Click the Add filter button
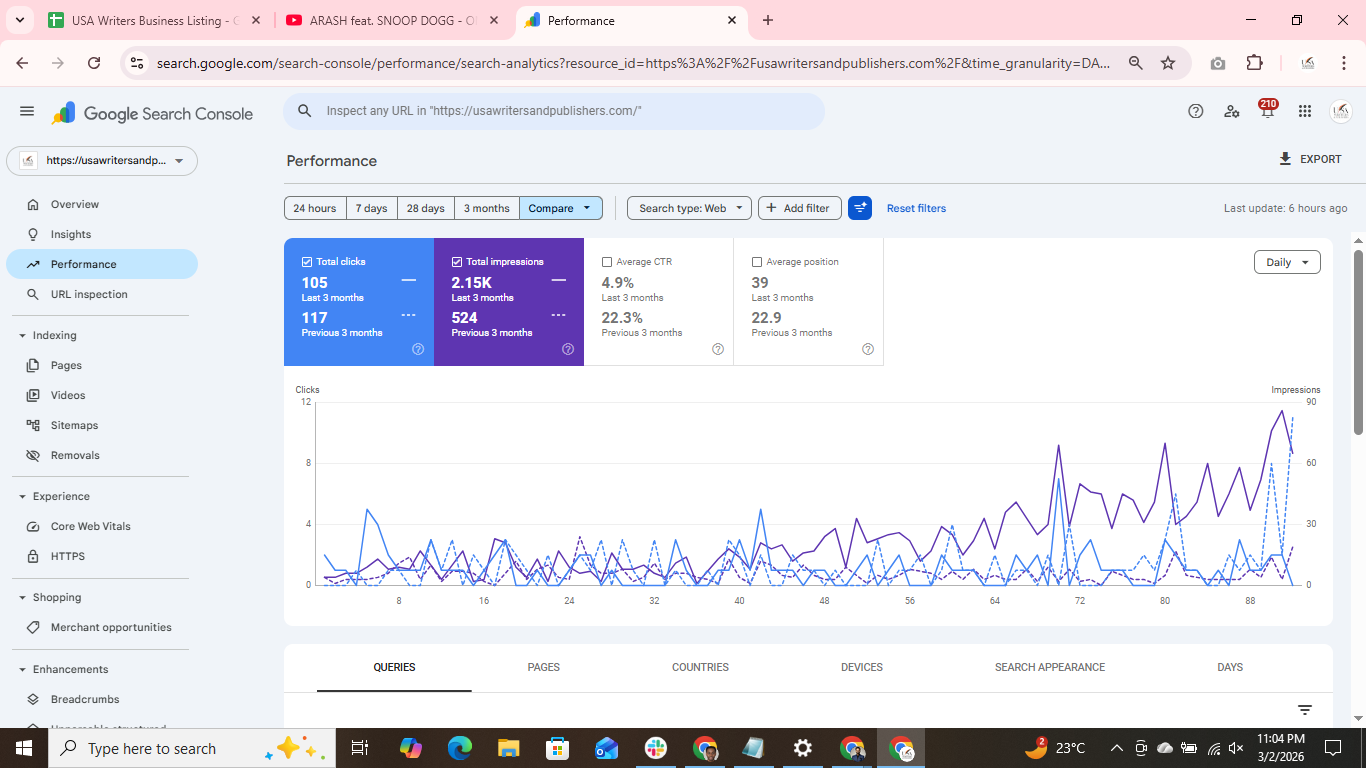Image resolution: width=1366 pixels, height=768 pixels. 799,208
